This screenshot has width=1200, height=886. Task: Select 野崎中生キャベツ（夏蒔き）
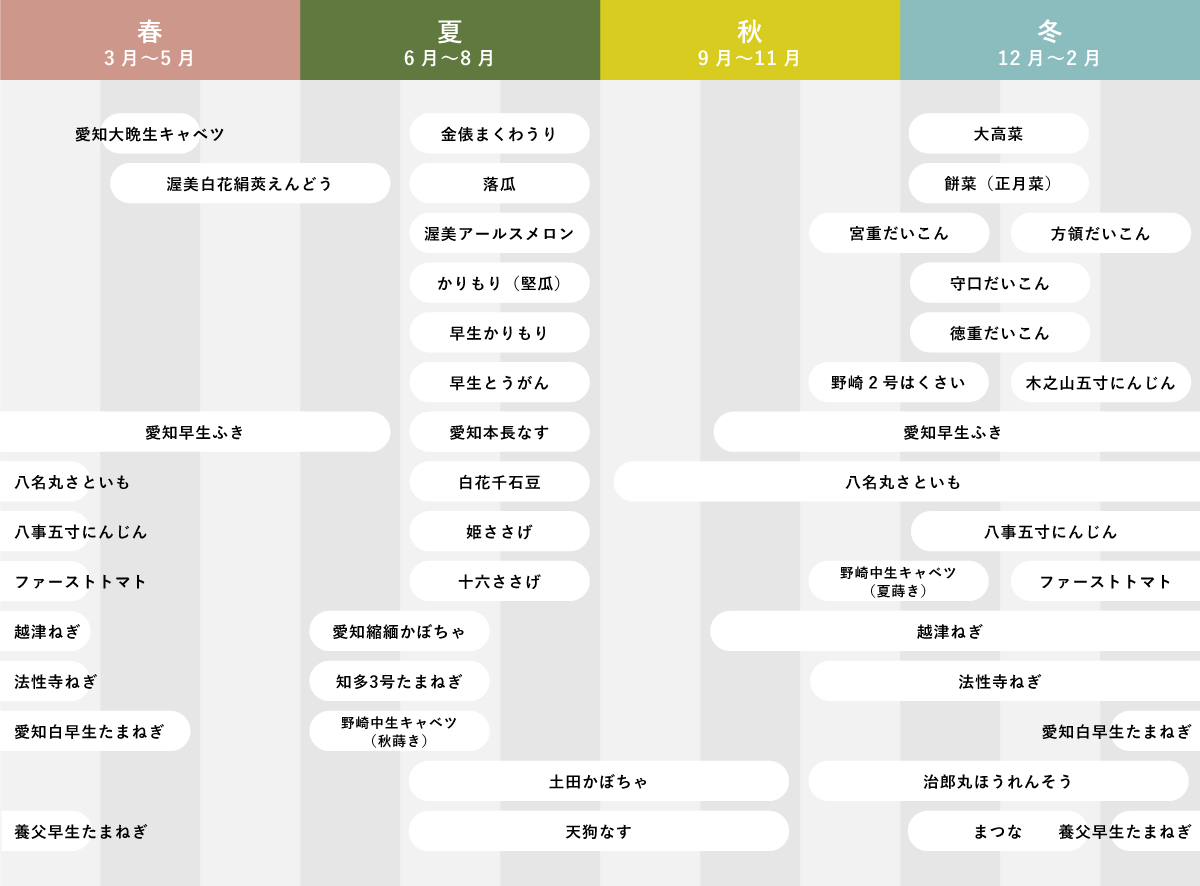[898, 581]
